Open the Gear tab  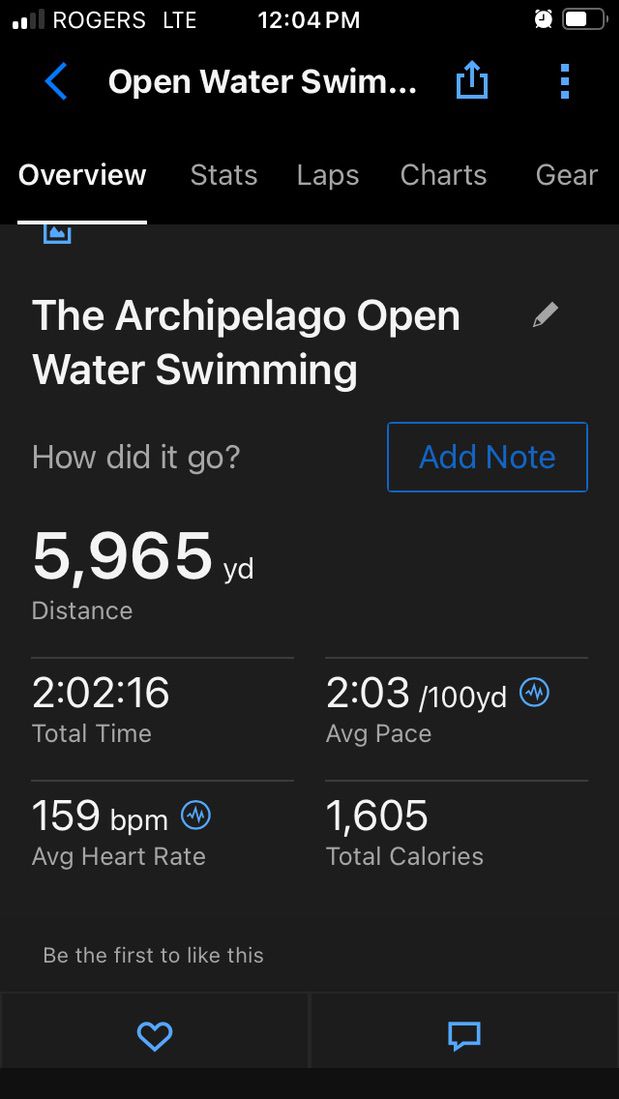566,175
